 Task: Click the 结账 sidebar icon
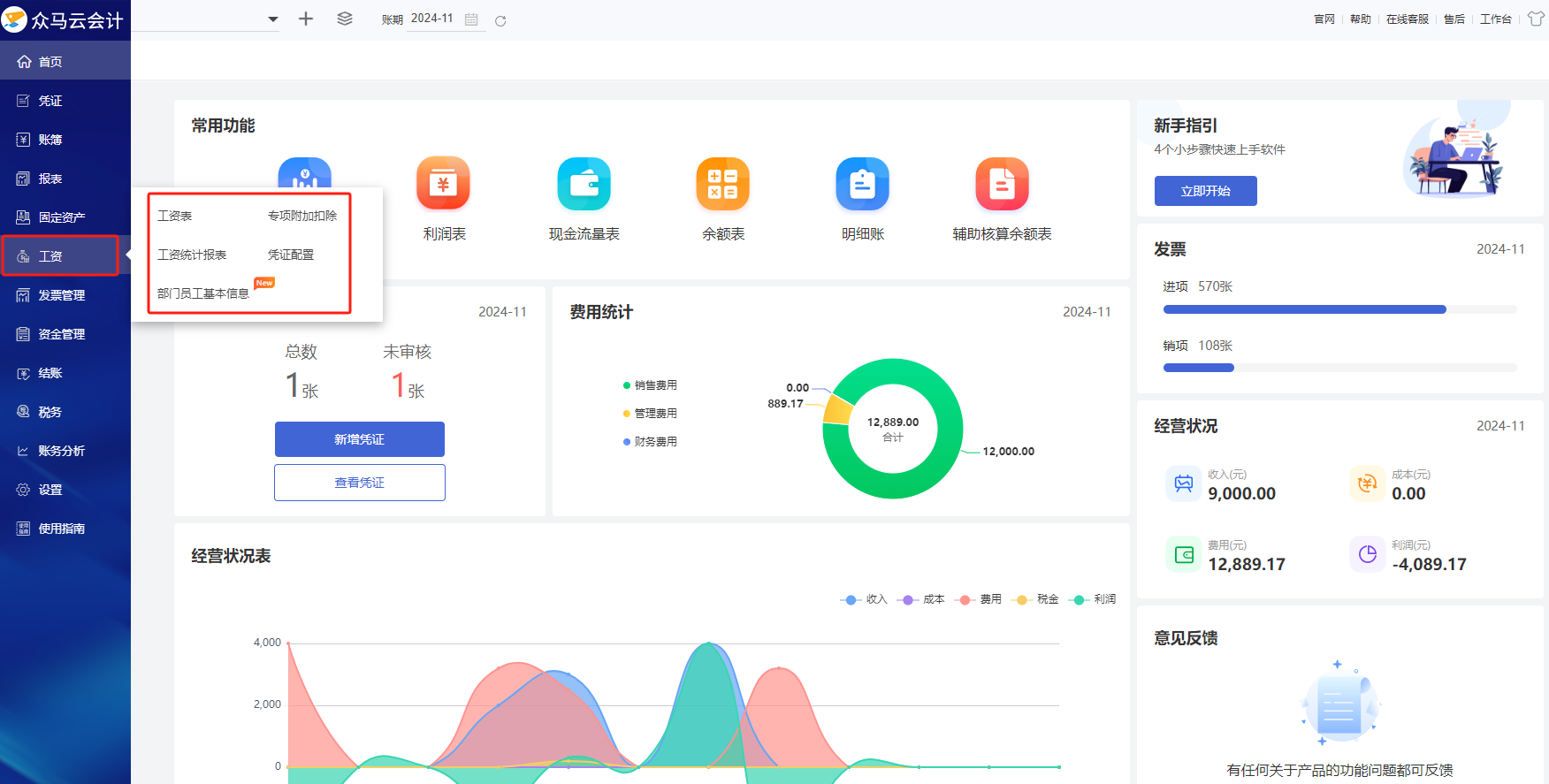coord(23,373)
